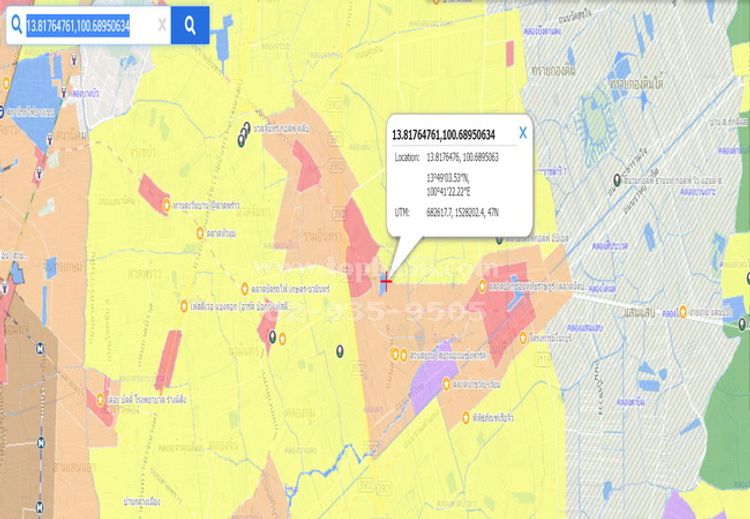Click the popup's bold coordinate title
Viewport: 750px width, 519px height.
point(443,134)
